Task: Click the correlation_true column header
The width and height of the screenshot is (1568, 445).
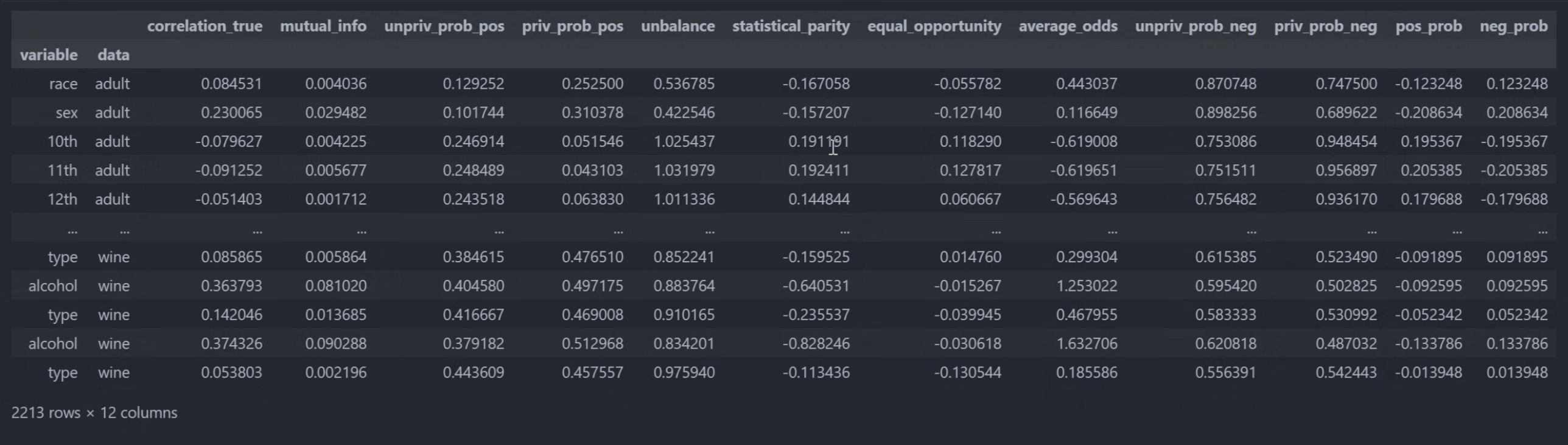Action: 205,26
